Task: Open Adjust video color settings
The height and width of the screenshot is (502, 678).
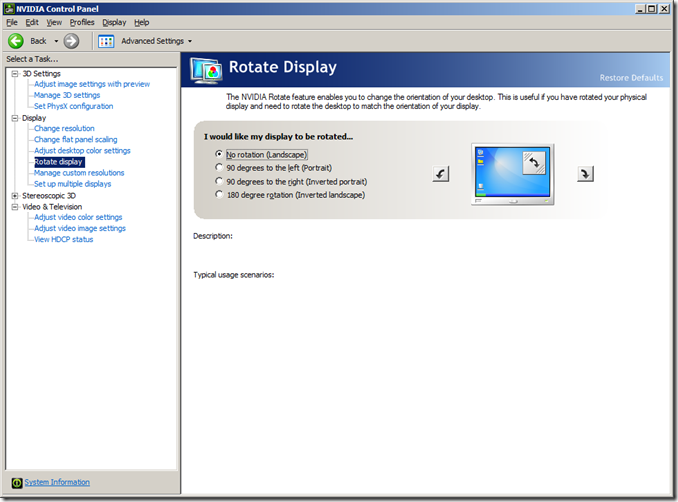Action: pyautogui.click(x=78, y=217)
